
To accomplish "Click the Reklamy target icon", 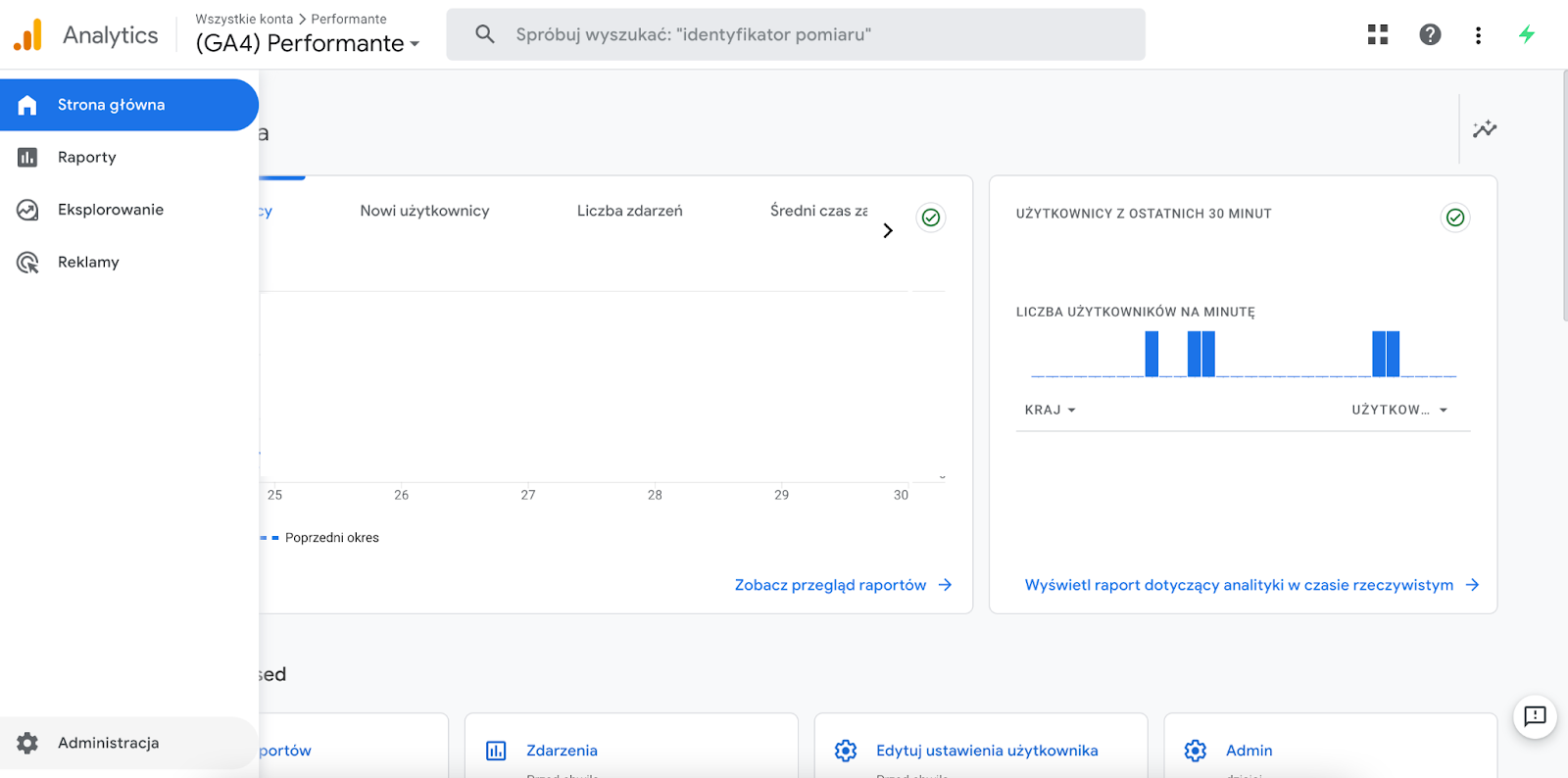I will pyautogui.click(x=27, y=263).
